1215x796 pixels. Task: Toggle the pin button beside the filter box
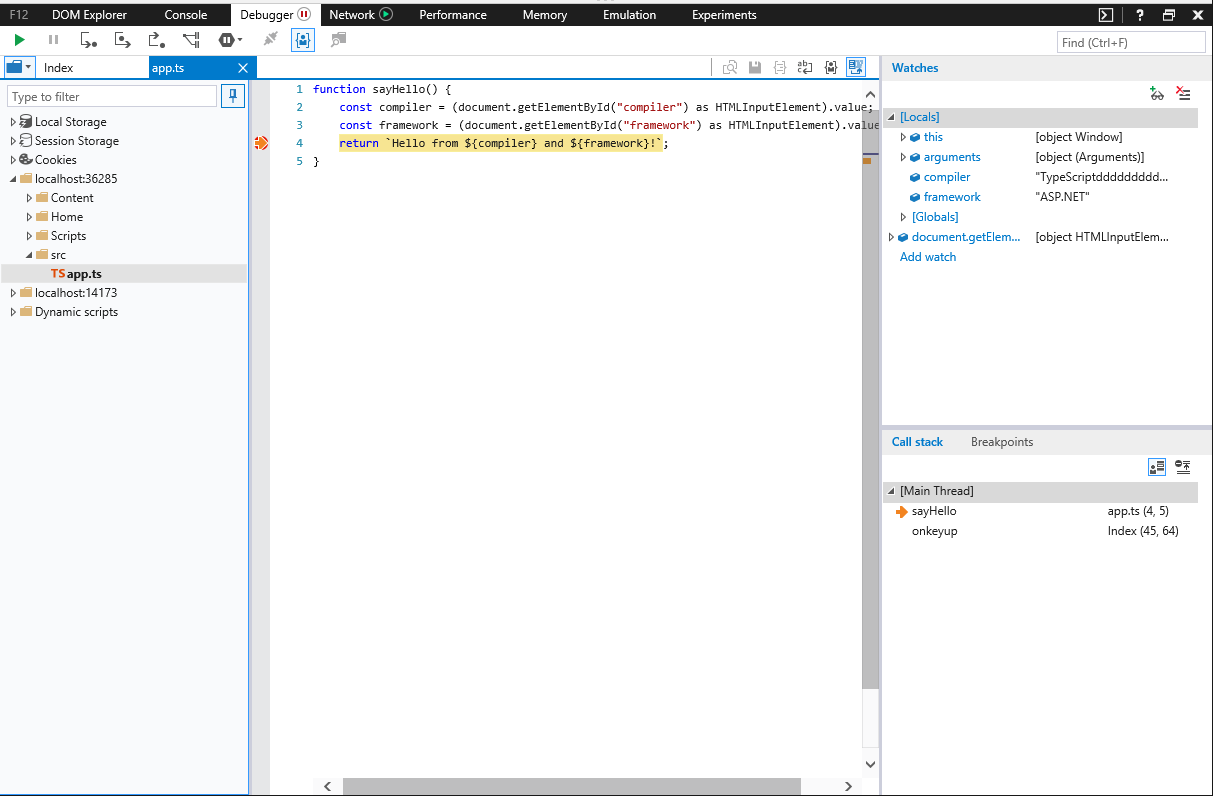(233, 96)
